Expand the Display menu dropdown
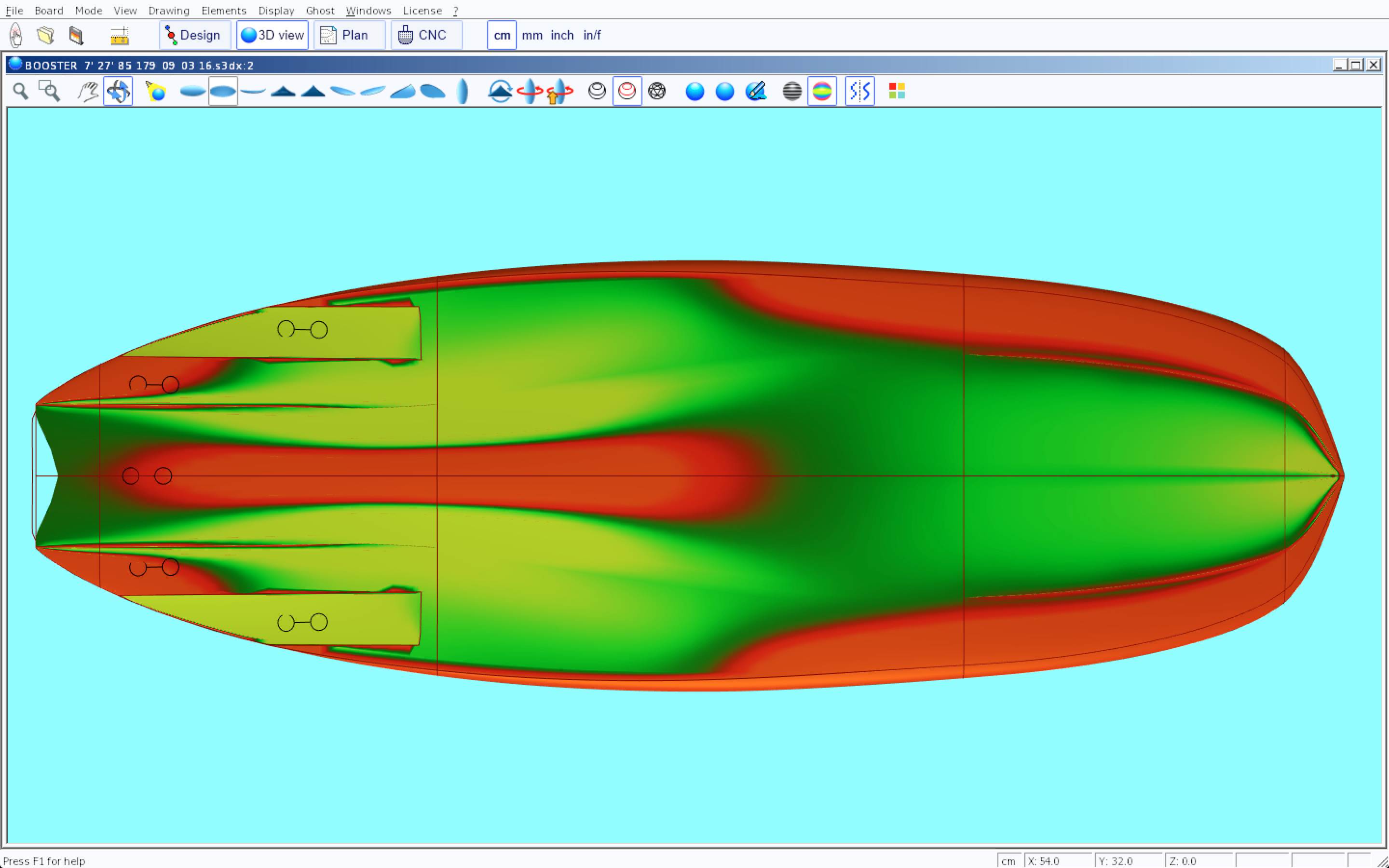This screenshot has height=868, width=1389. (x=276, y=10)
